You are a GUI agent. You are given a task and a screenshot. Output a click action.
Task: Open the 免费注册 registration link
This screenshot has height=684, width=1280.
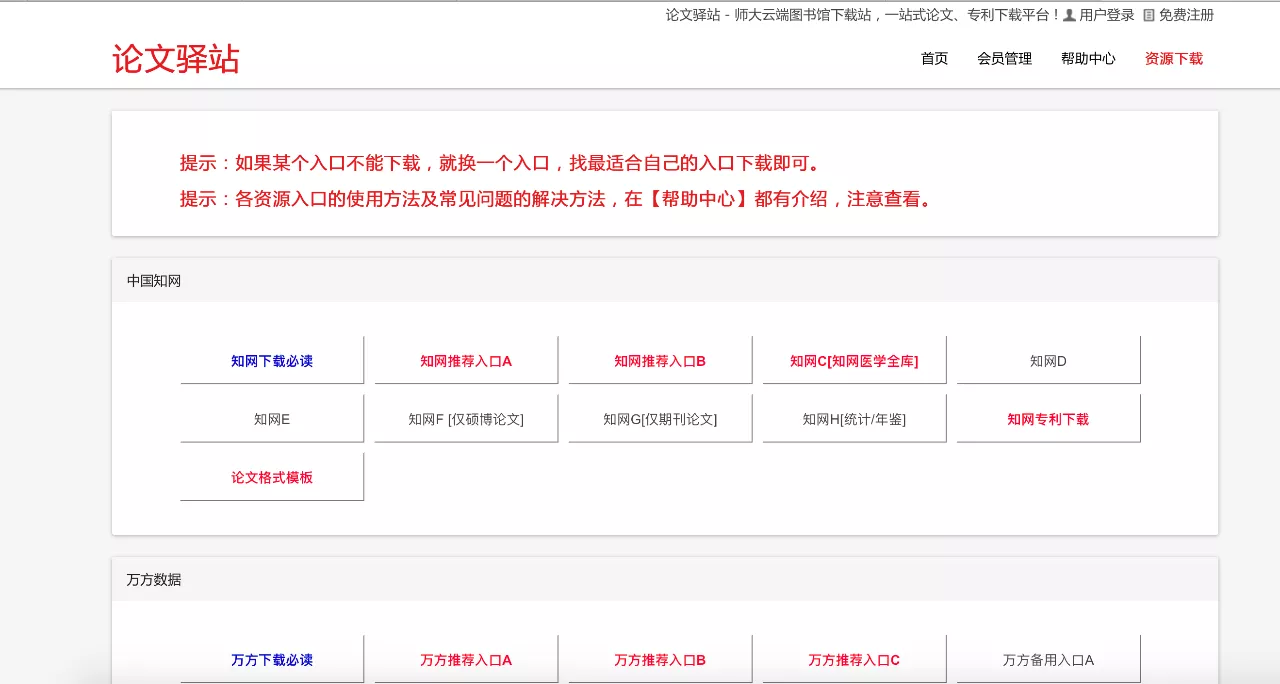click(x=1186, y=15)
